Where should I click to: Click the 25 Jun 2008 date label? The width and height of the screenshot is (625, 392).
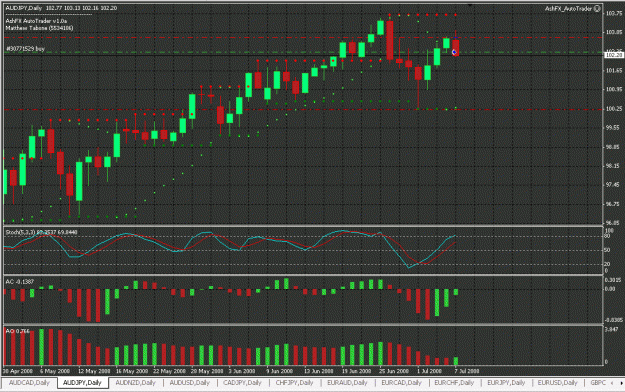394,371
